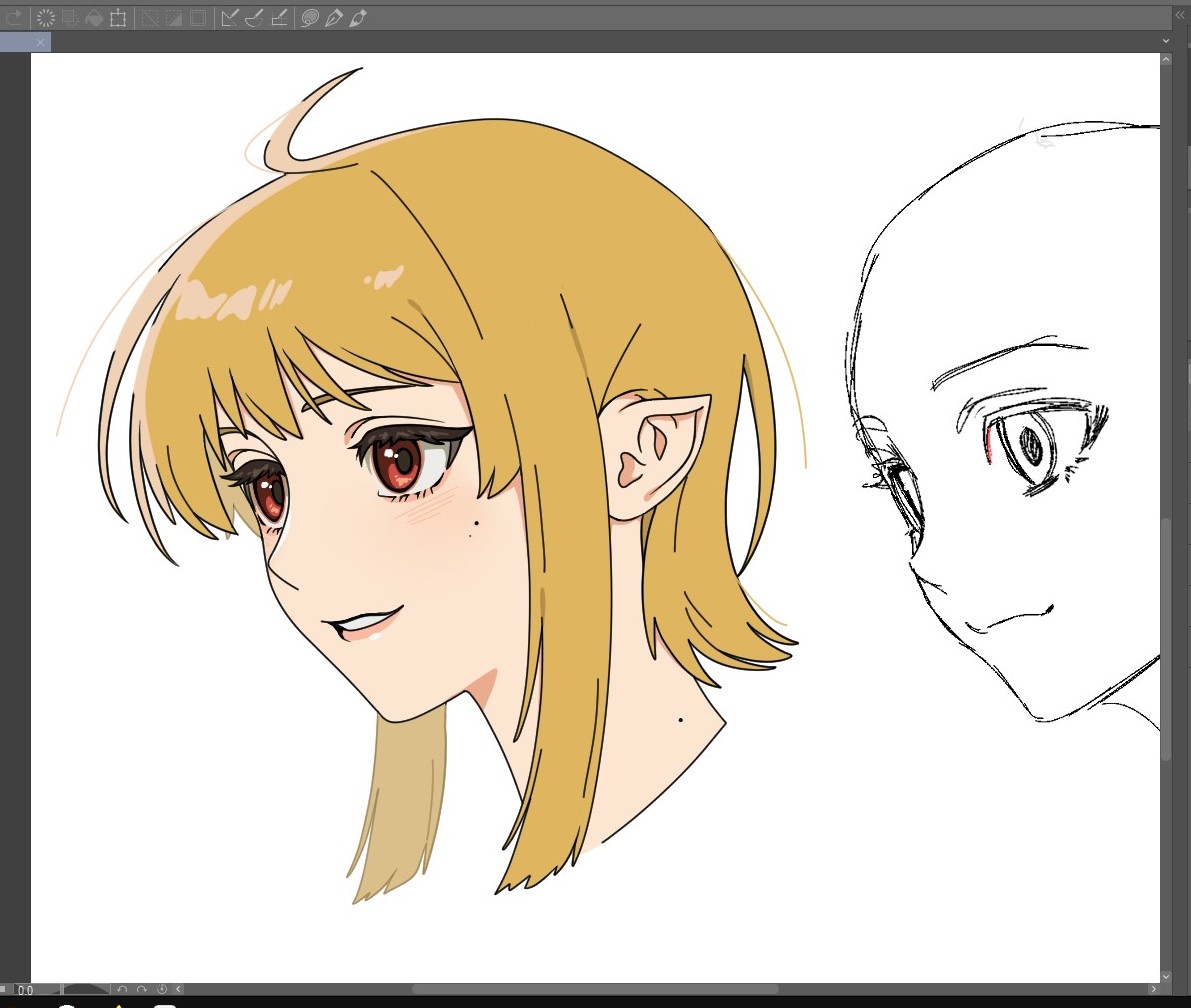This screenshot has height=1008, width=1191.
Task: Collapse the right palette dock with double chevron
Action: click(1179, 15)
